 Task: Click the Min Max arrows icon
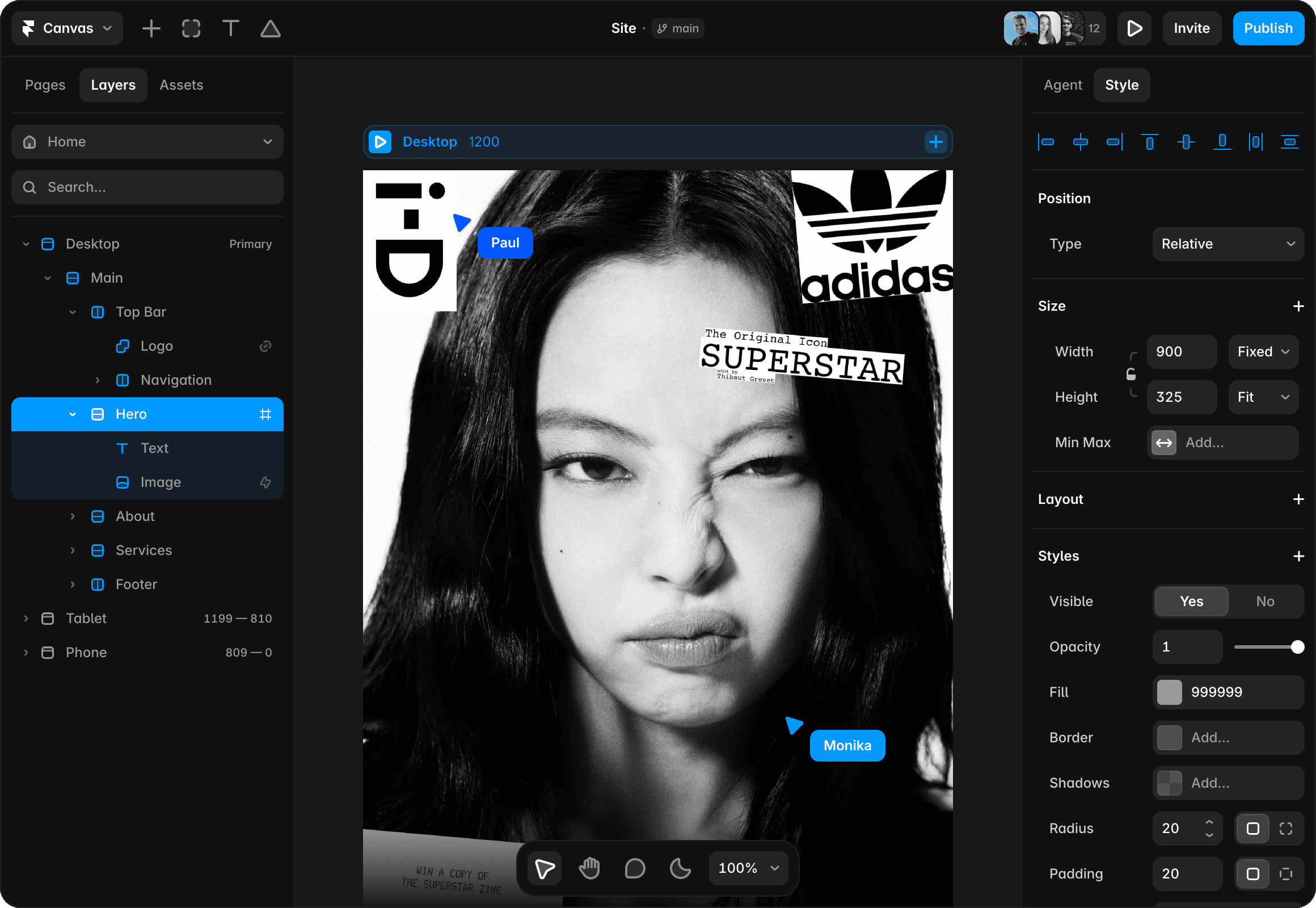tap(1163, 443)
